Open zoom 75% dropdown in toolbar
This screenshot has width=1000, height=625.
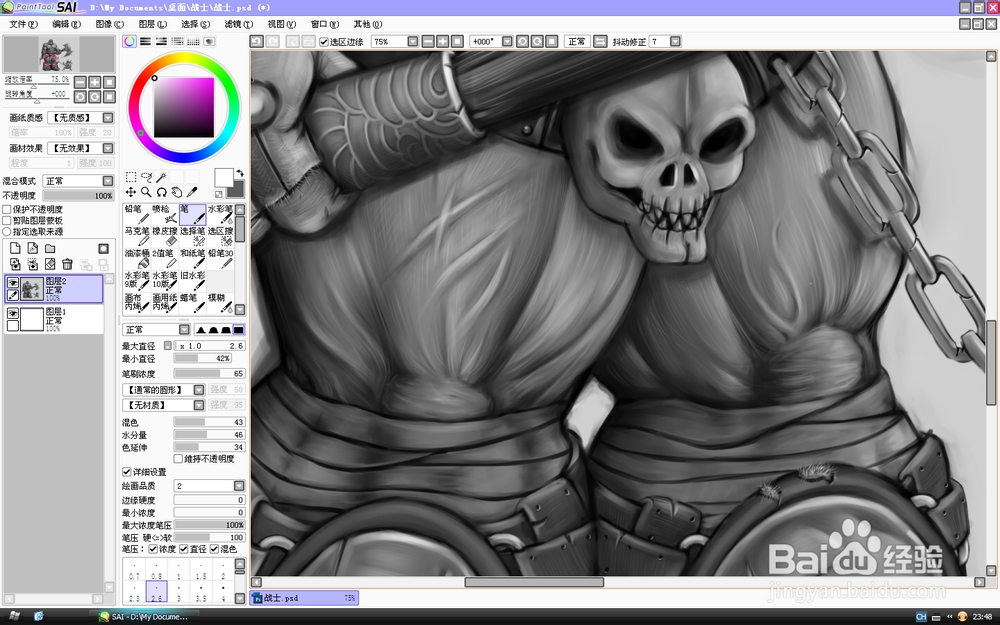pyautogui.click(x=413, y=41)
